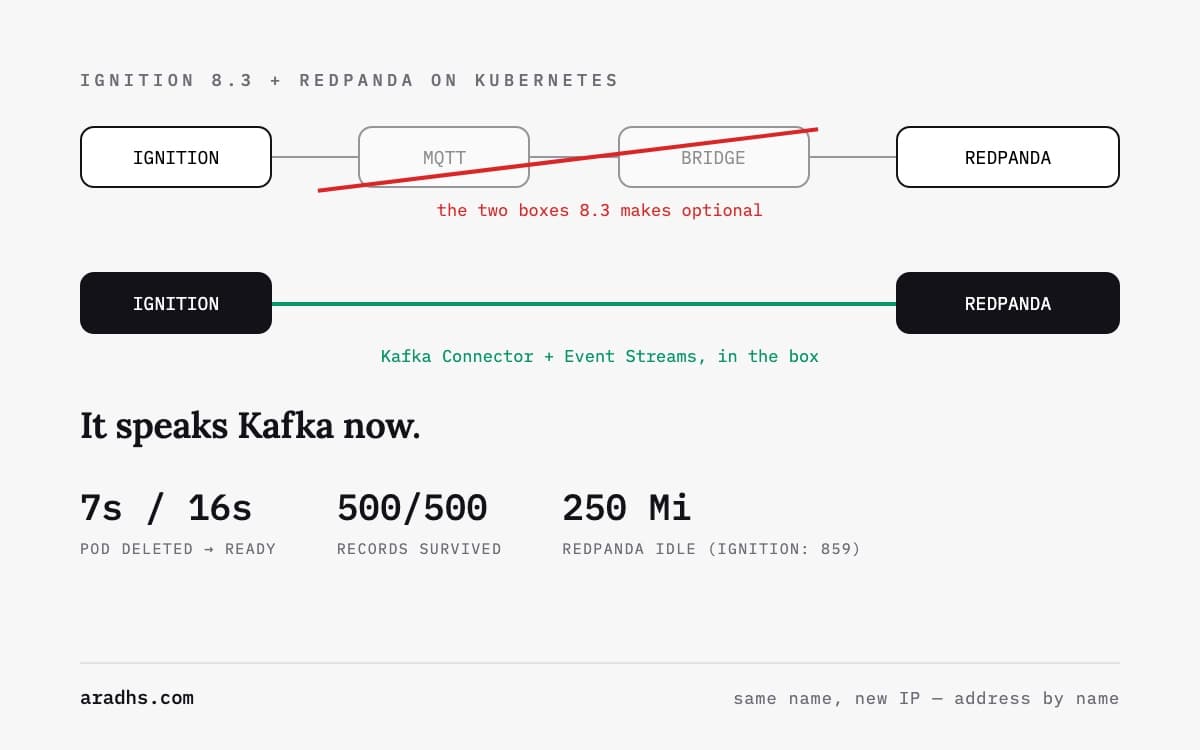
Task: Click the green connector line
Action: tap(584, 303)
